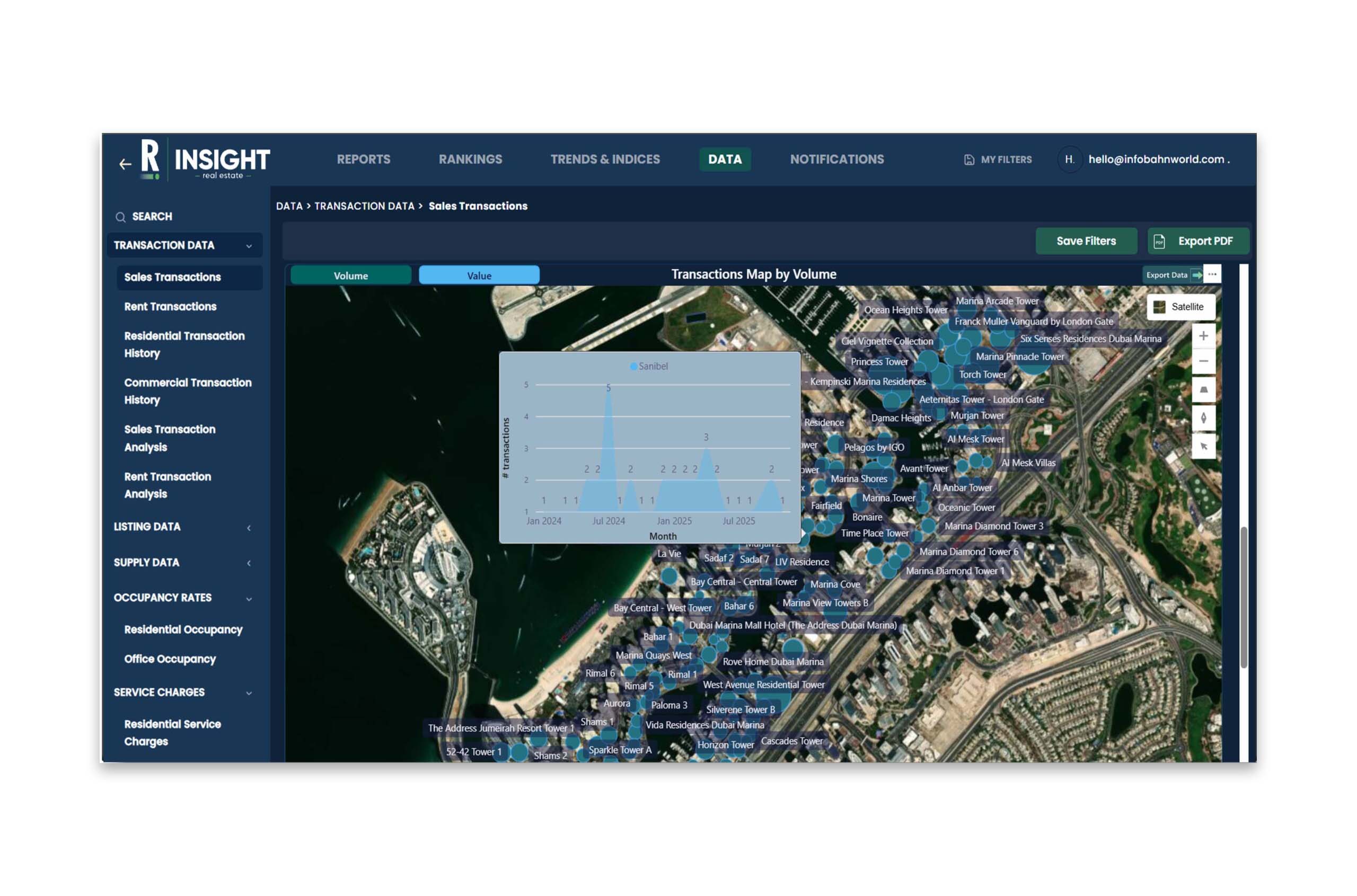This screenshot has width=1357, height=896.
Task: Click the Export PDF button
Action: [x=1197, y=241]
